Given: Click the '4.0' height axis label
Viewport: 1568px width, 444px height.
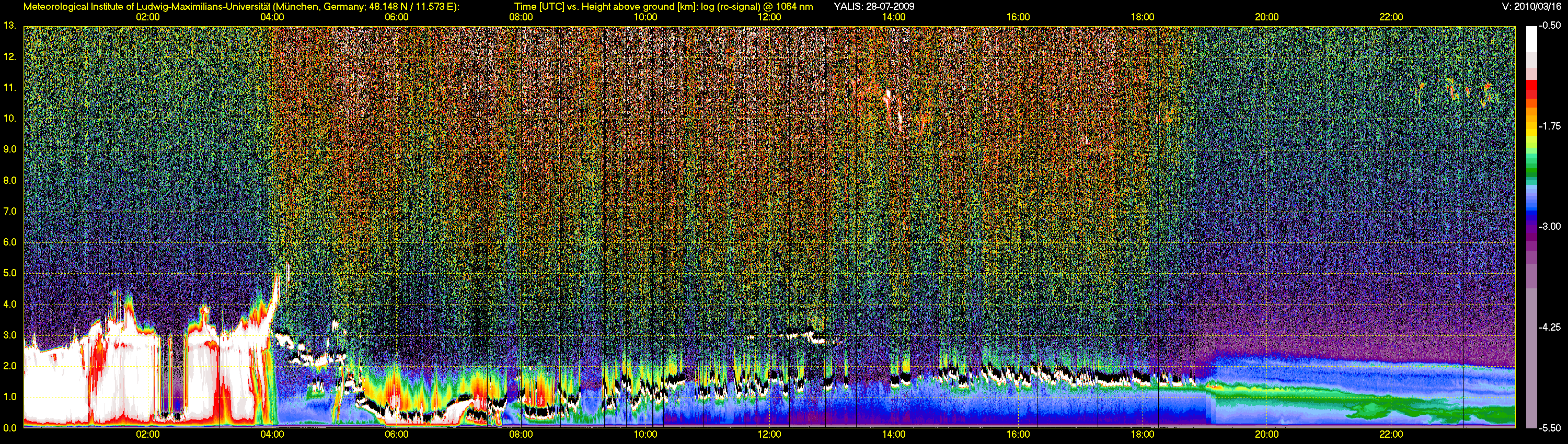Looking at the screenshot, I should tap(10, 304).
